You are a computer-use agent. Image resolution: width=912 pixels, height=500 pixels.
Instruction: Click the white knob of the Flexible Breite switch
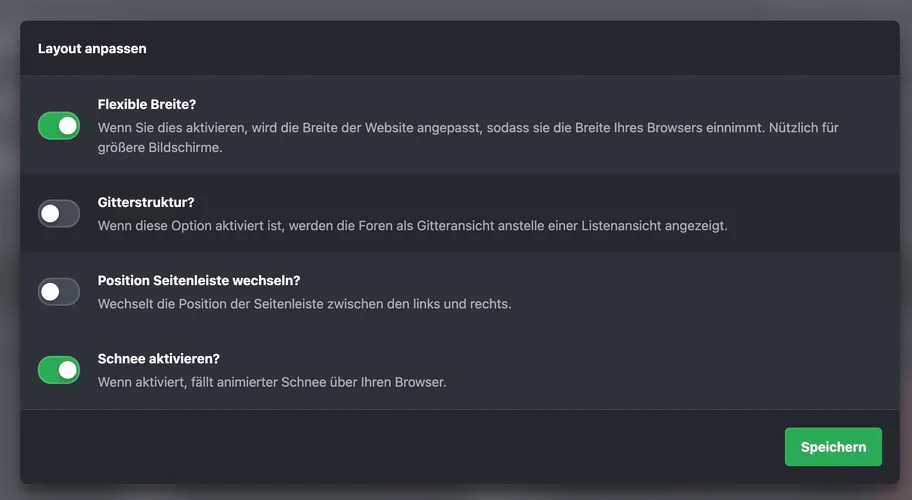pyautogui.click(x=68, y=126)
